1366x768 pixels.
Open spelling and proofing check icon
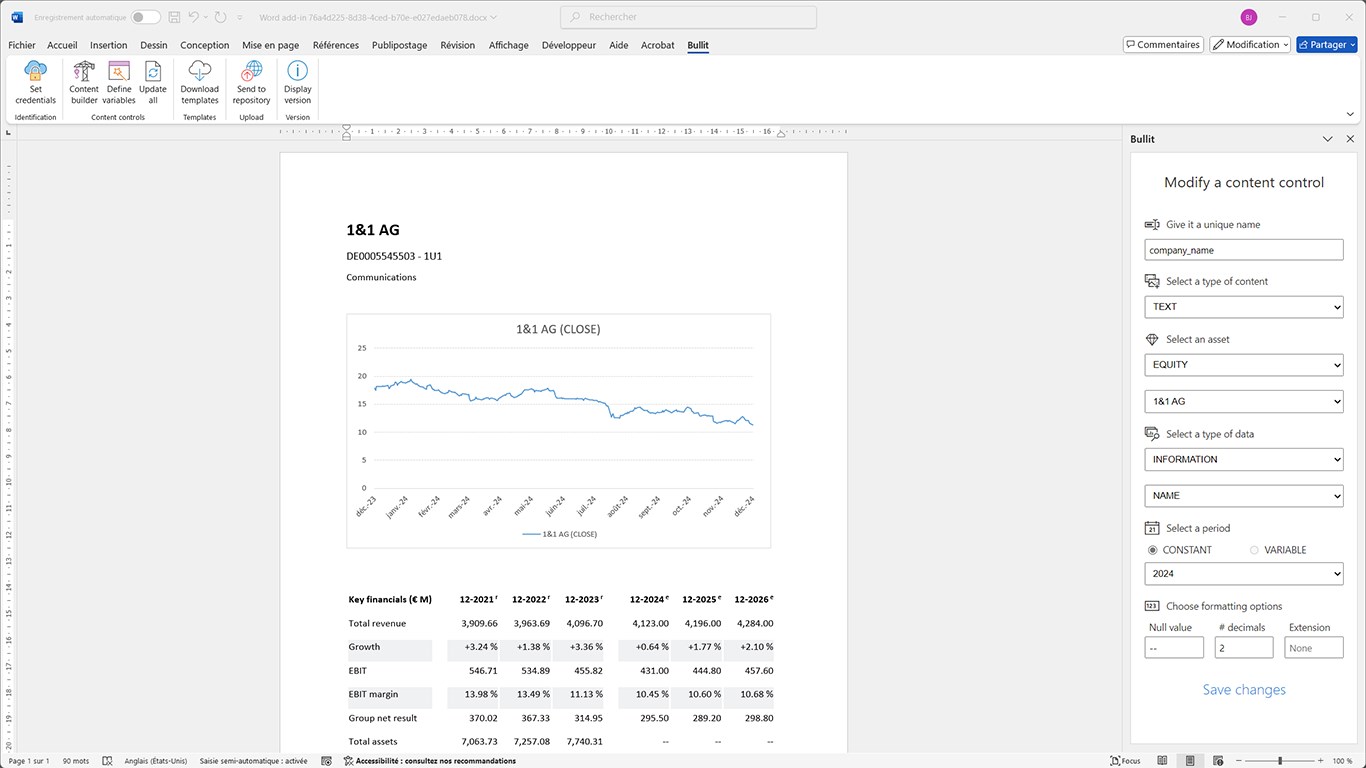108,761
